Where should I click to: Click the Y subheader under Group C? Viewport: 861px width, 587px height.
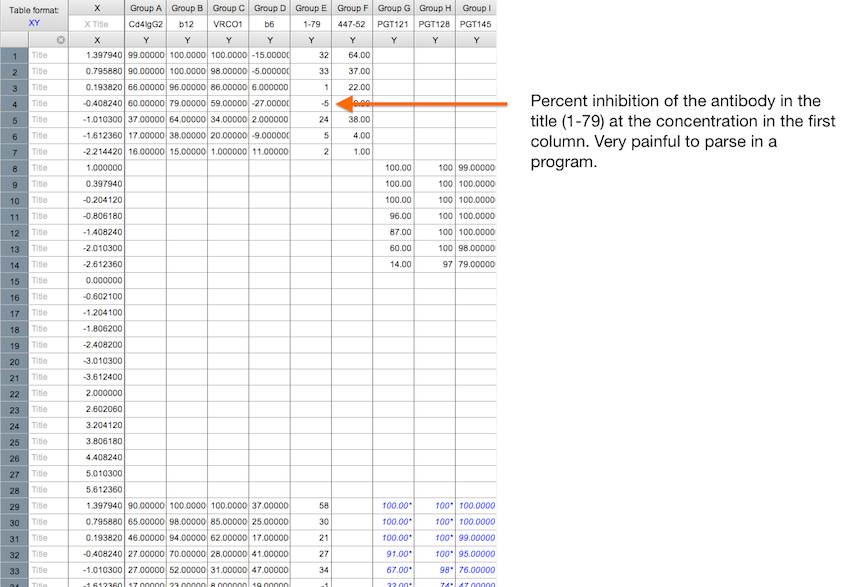click(x=229, y=40)
